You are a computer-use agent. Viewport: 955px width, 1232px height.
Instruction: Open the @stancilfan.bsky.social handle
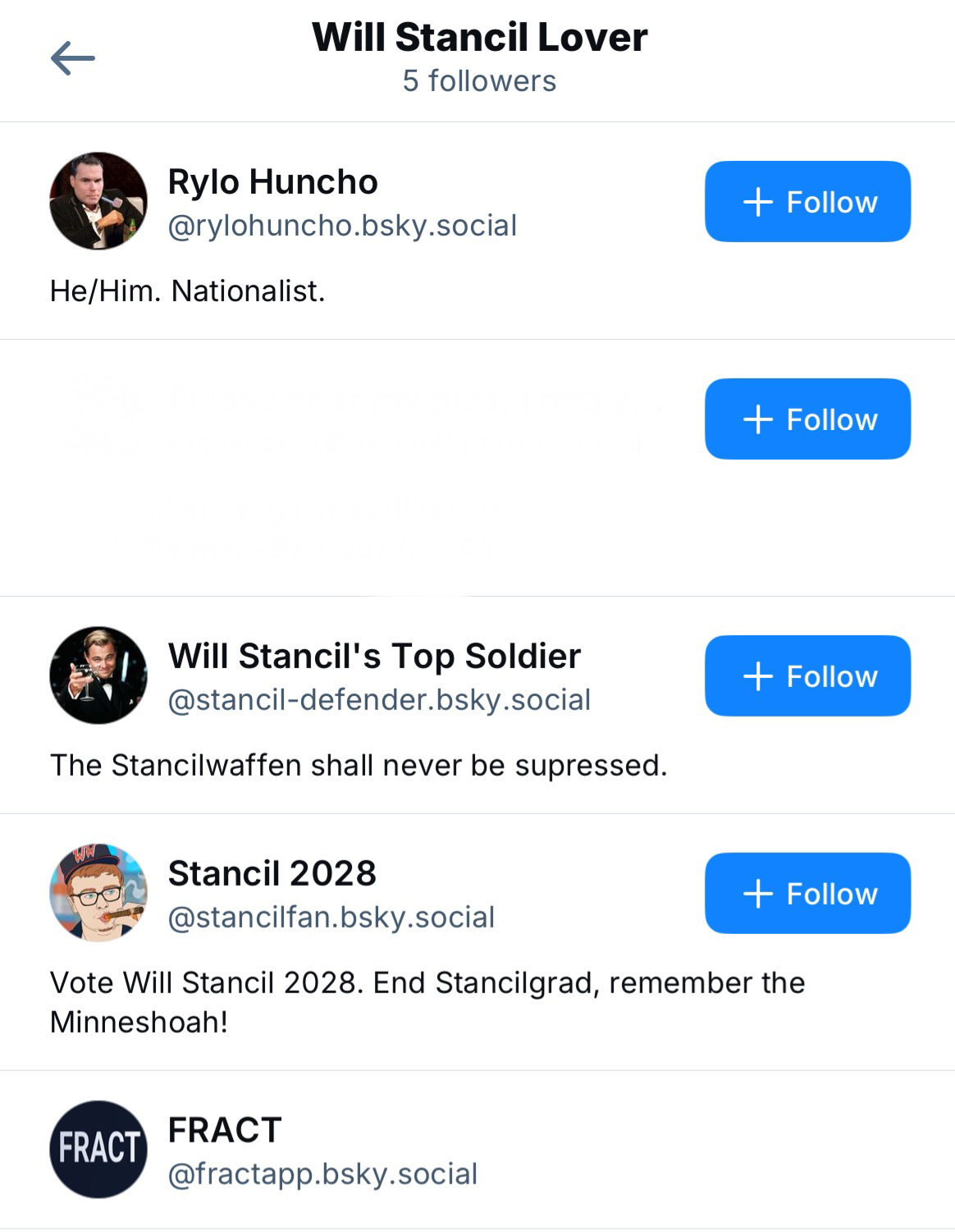pyautogui.click(x=331, y=918)
